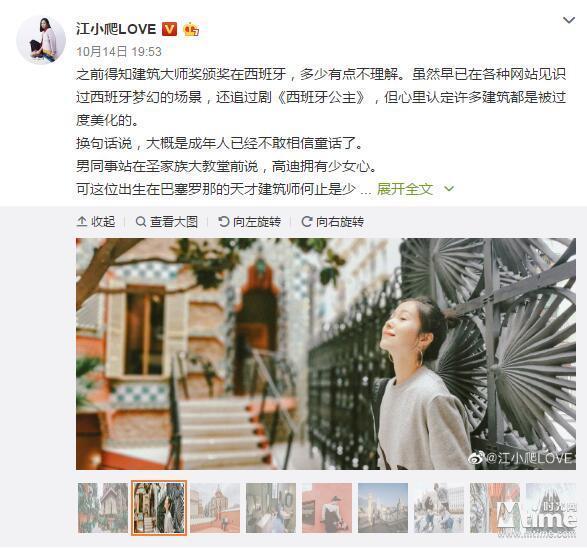This screenshot has height=548, width=587.
Task: Click the chevron beside 展开全文
Action: point(448,189)
